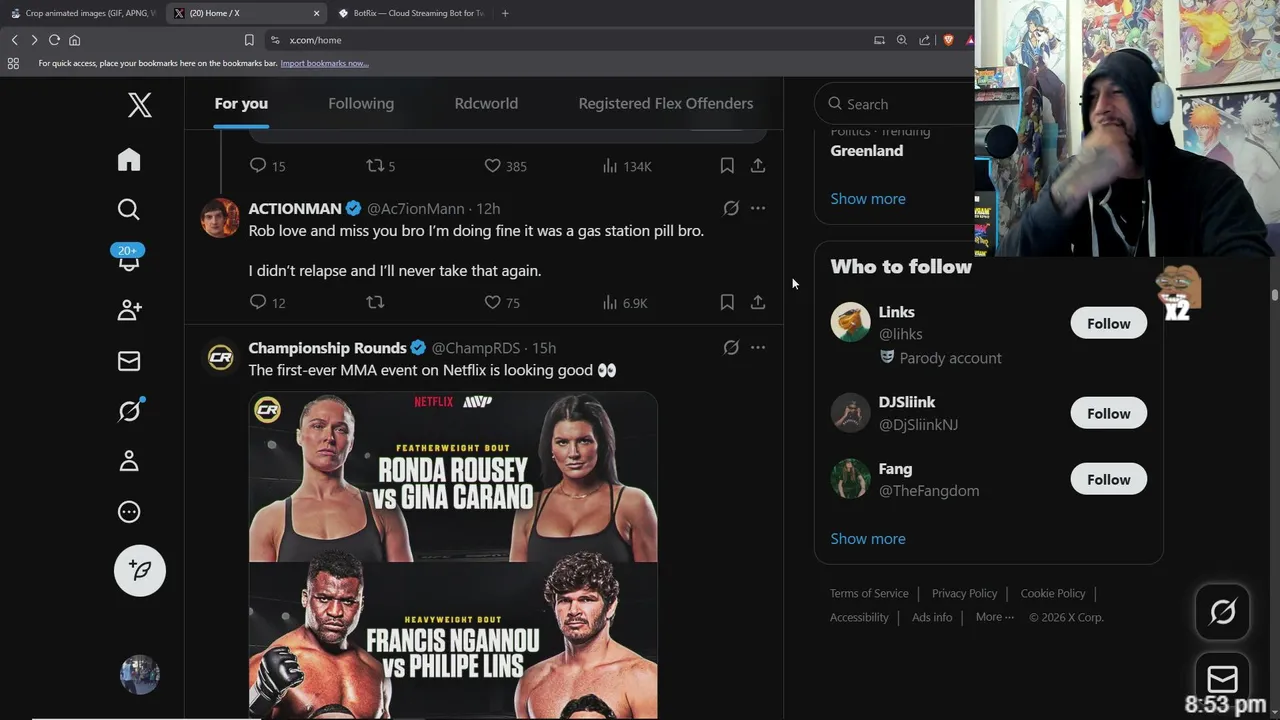The height and width of the screenshot is (720, 1280).
Task: Open Greenland trending topic
Action: point(867,150)
